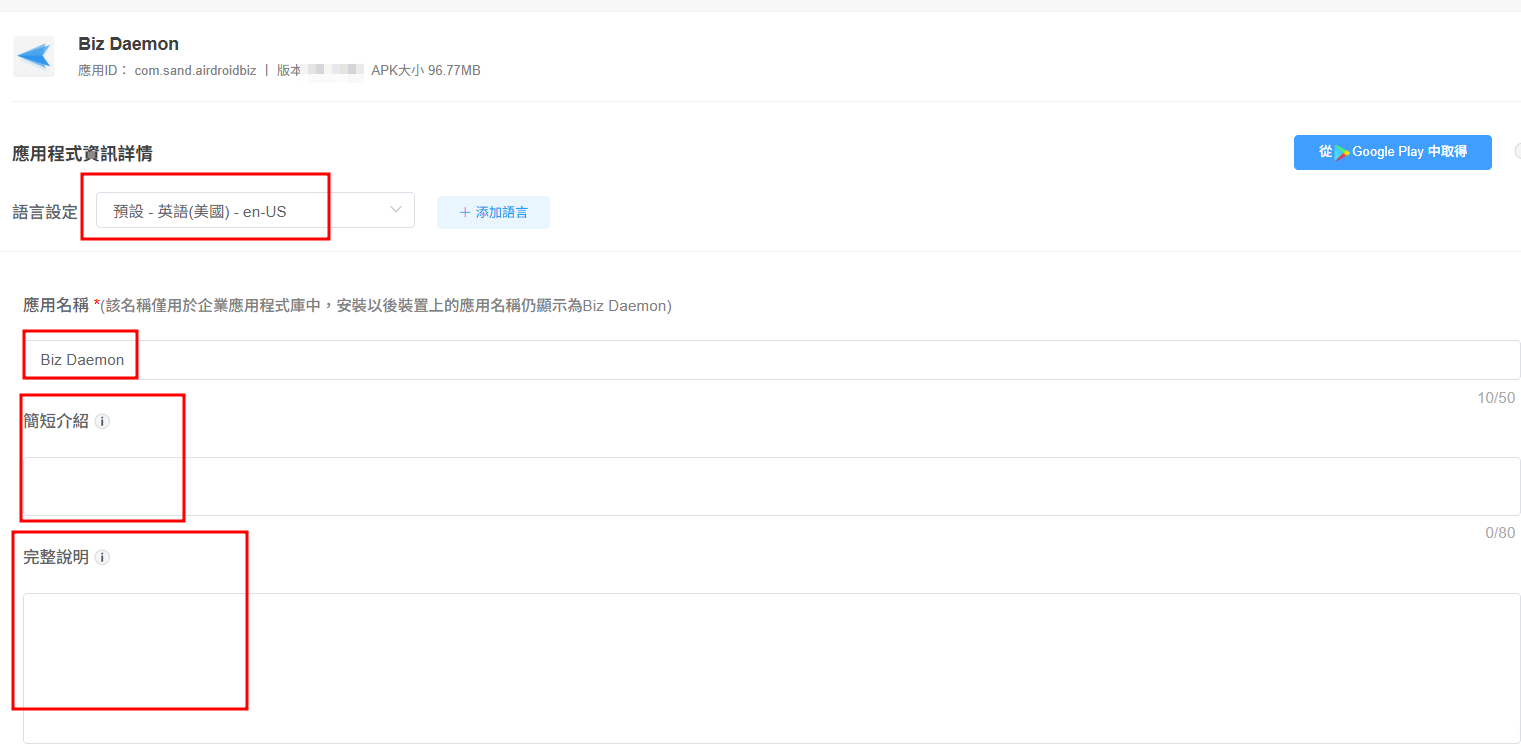Viewport: 1521px width, 746px height.
Task: Click the APK大小 96.77MB text
Action: coord(425,71)
